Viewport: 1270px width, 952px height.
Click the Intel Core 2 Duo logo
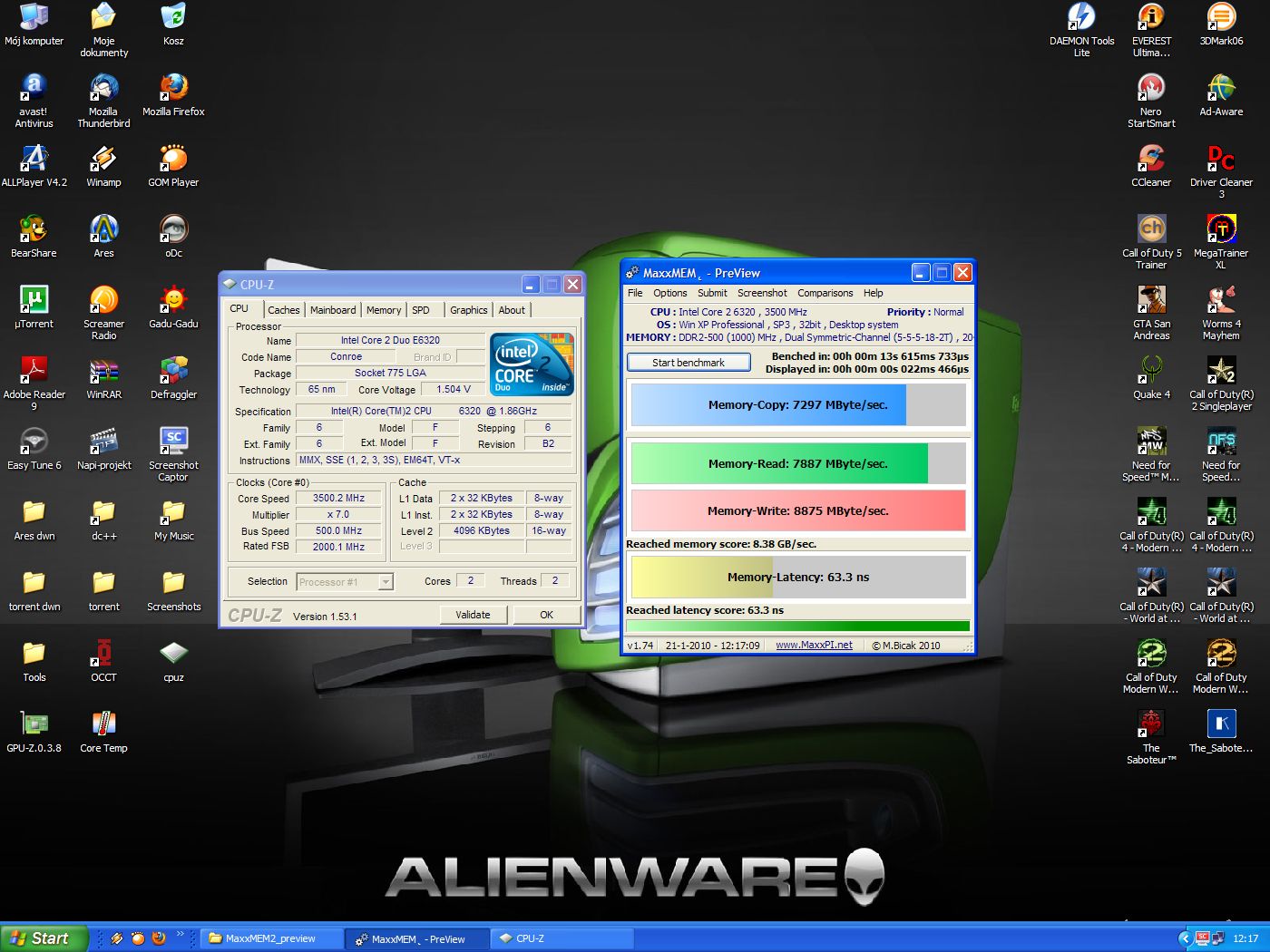532,364
